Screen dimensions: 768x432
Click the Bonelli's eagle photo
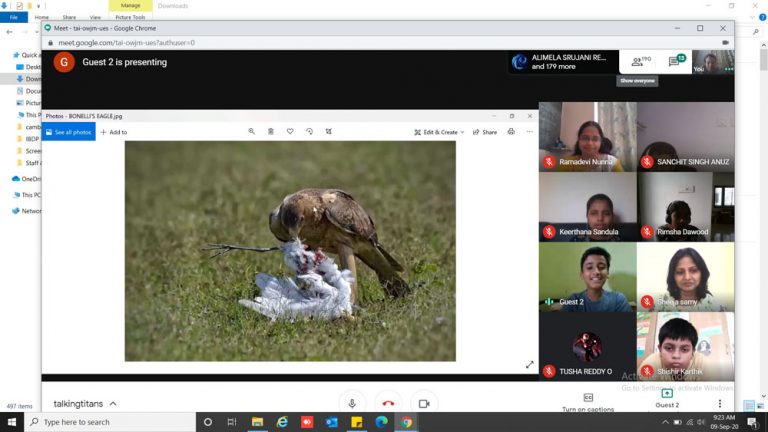point(290,251)
